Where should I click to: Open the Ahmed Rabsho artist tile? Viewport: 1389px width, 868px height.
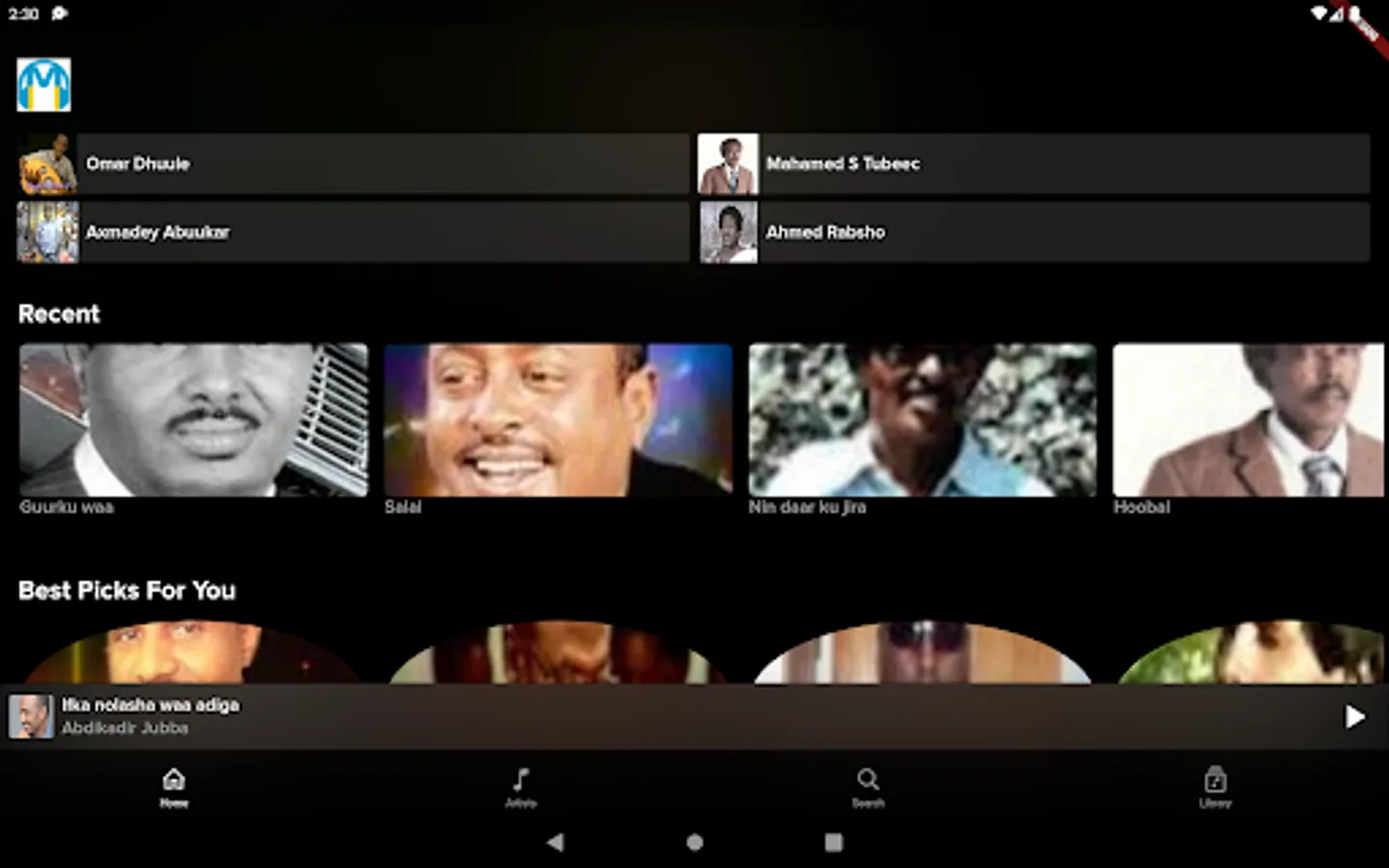point(1033,231)
